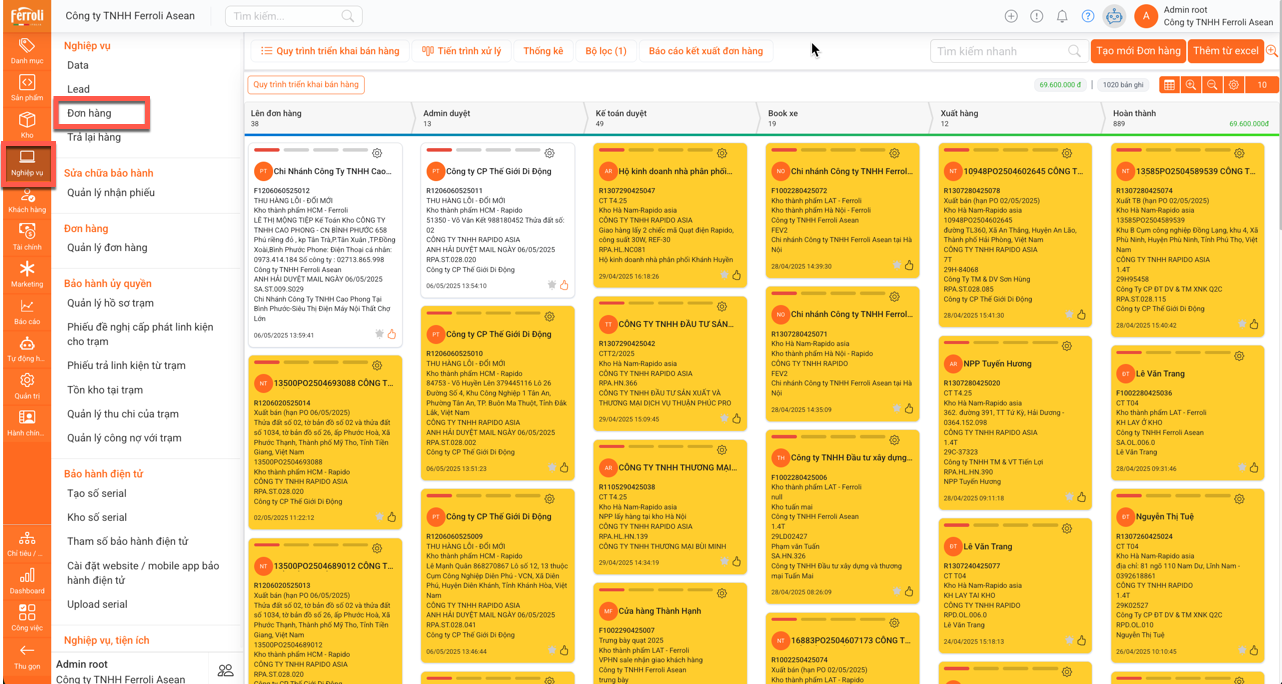Open the Khách hàng sidebar module
The image size is (1282, 684).
tap(27, 201)
